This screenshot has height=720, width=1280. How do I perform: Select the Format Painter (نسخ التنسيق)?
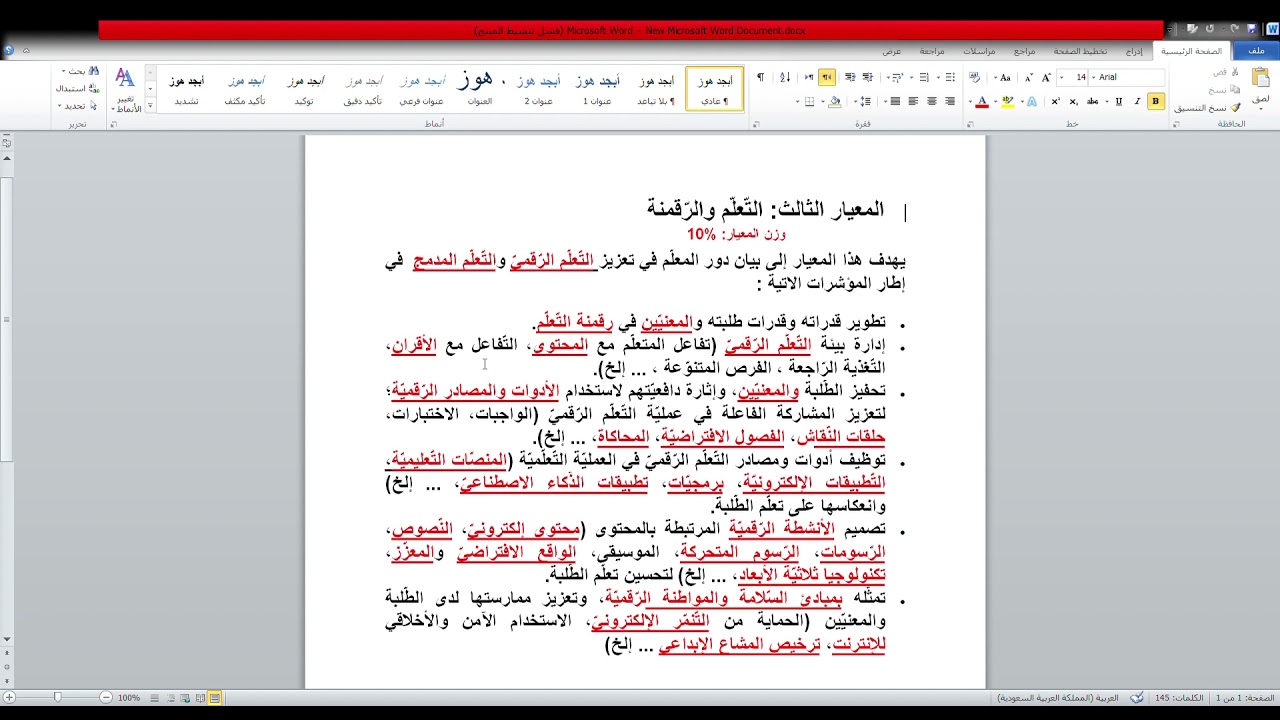pos(1208,107)
